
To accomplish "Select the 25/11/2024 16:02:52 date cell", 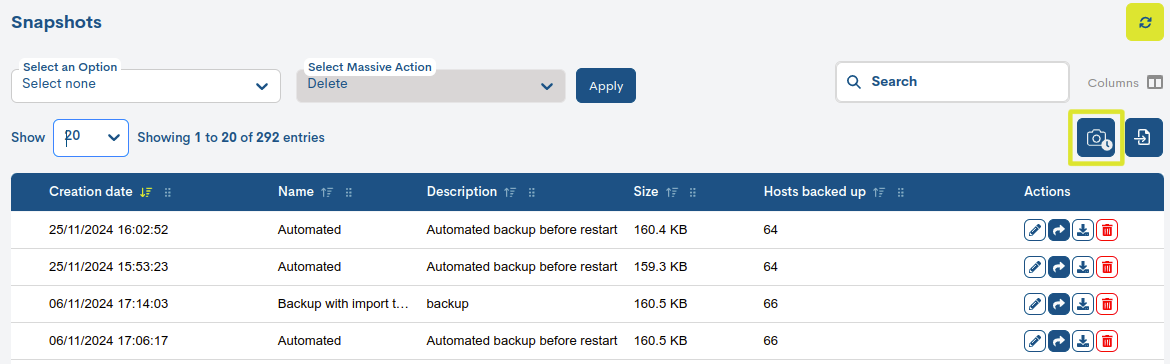I will [x=109, y=230].
